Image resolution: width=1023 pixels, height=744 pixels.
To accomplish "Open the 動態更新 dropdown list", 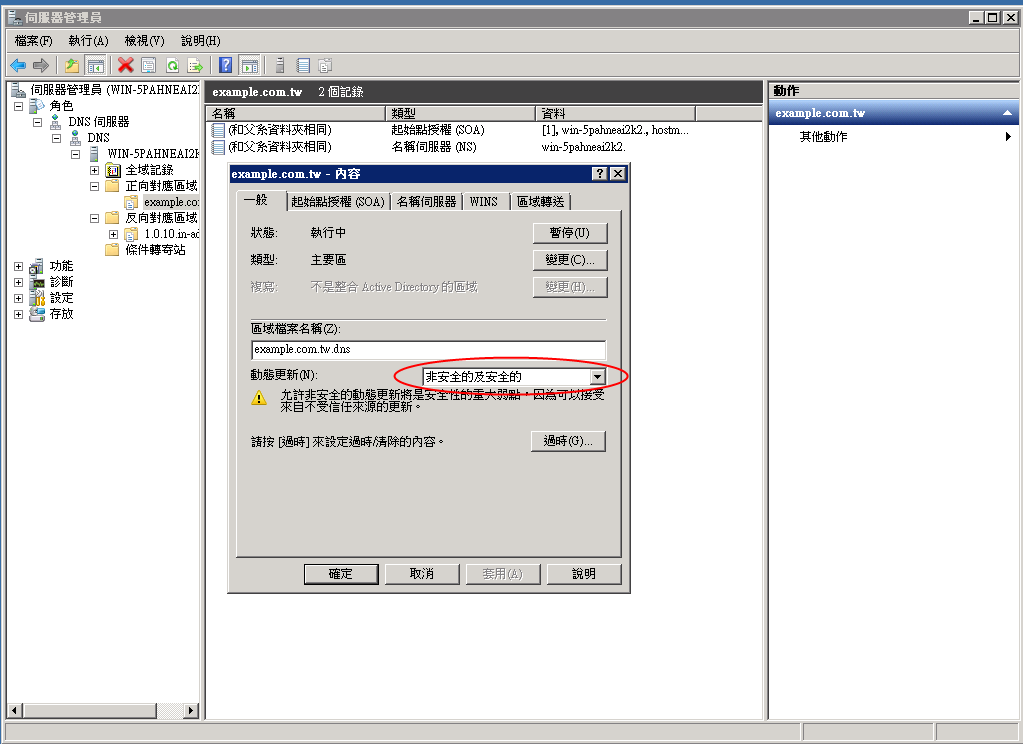I will tap(597, 376).
